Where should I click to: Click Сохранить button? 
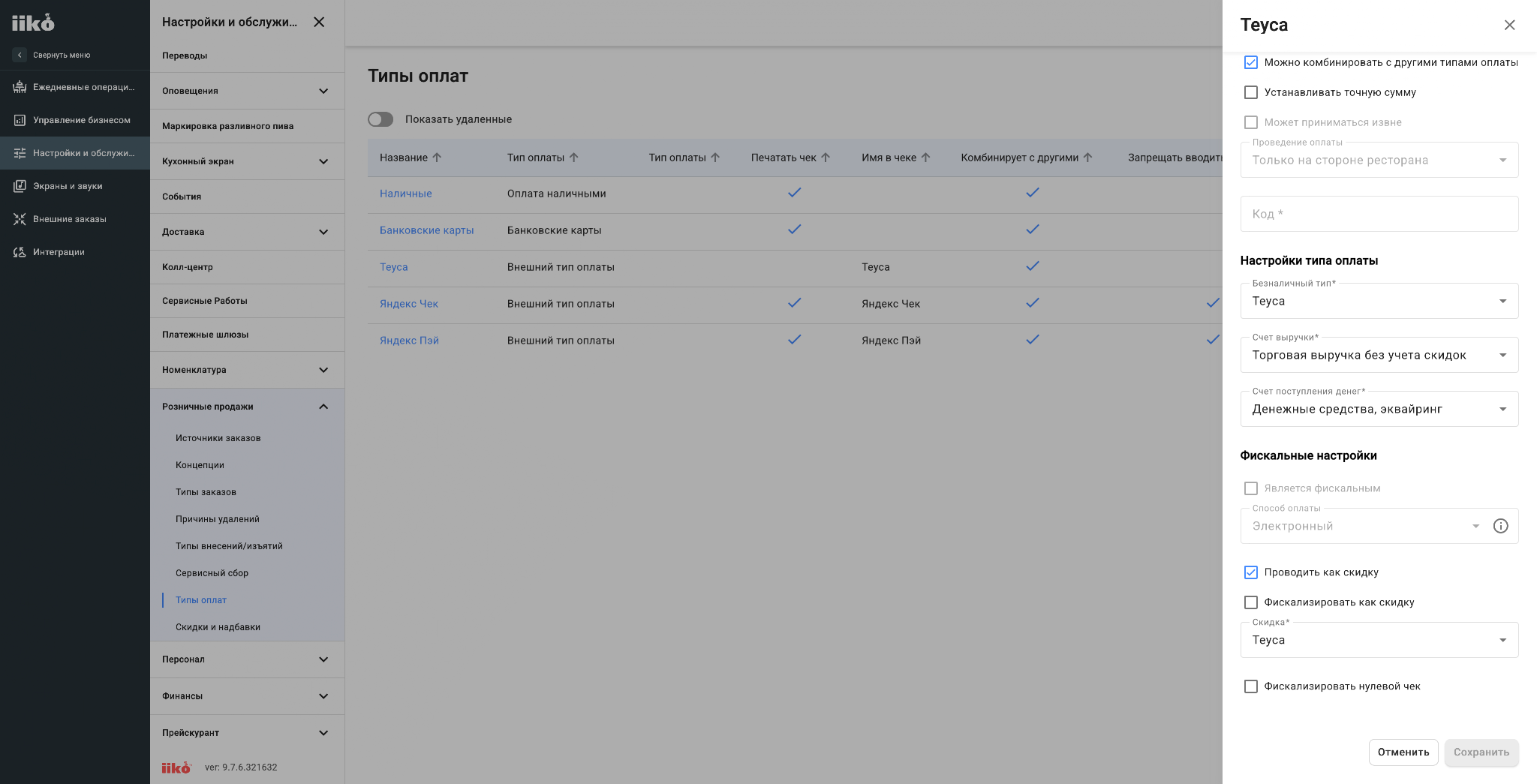(1481, 752)
